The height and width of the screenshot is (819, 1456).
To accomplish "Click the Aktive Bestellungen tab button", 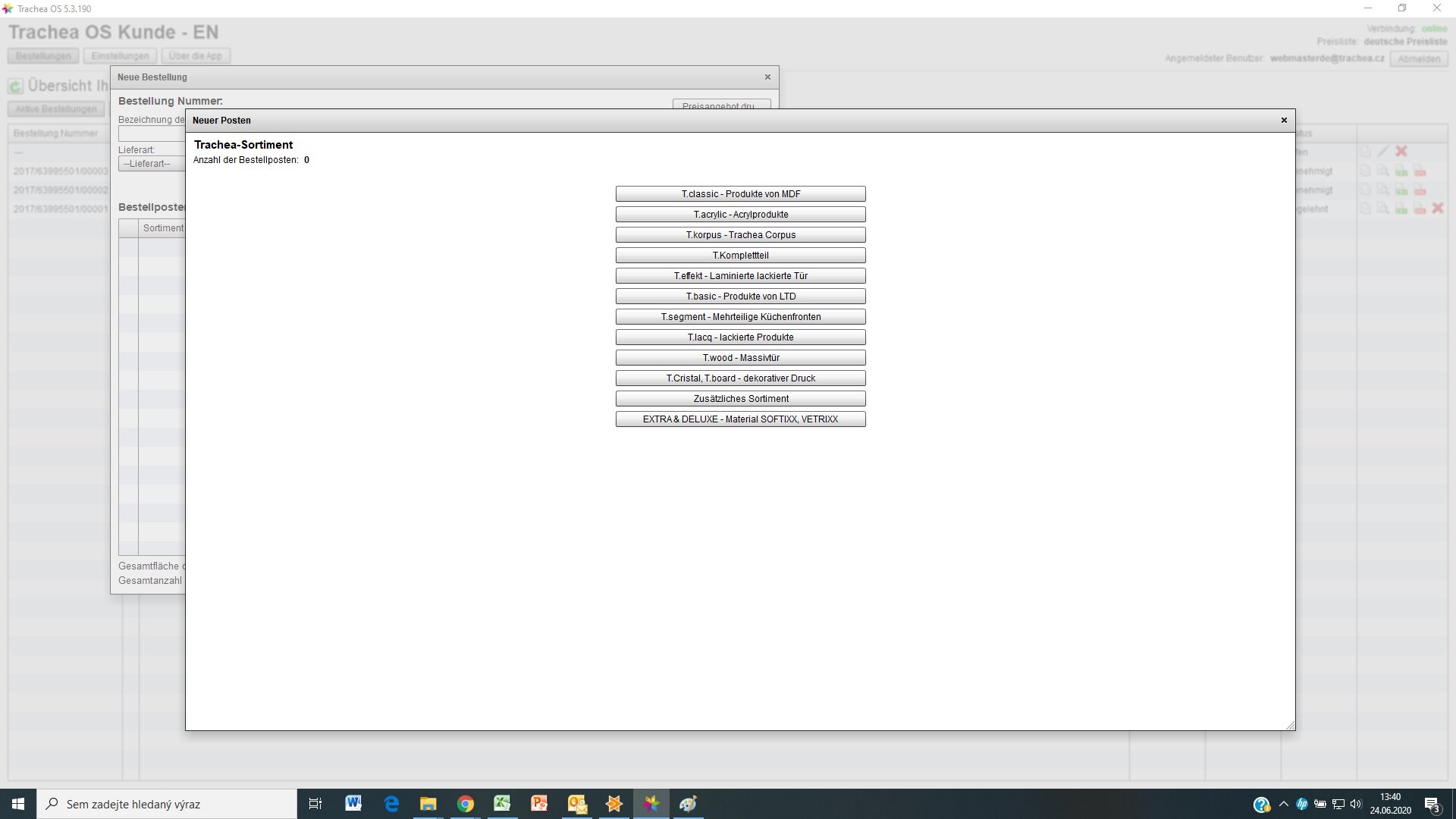I will pyautogui.click(x=56, y=109).
